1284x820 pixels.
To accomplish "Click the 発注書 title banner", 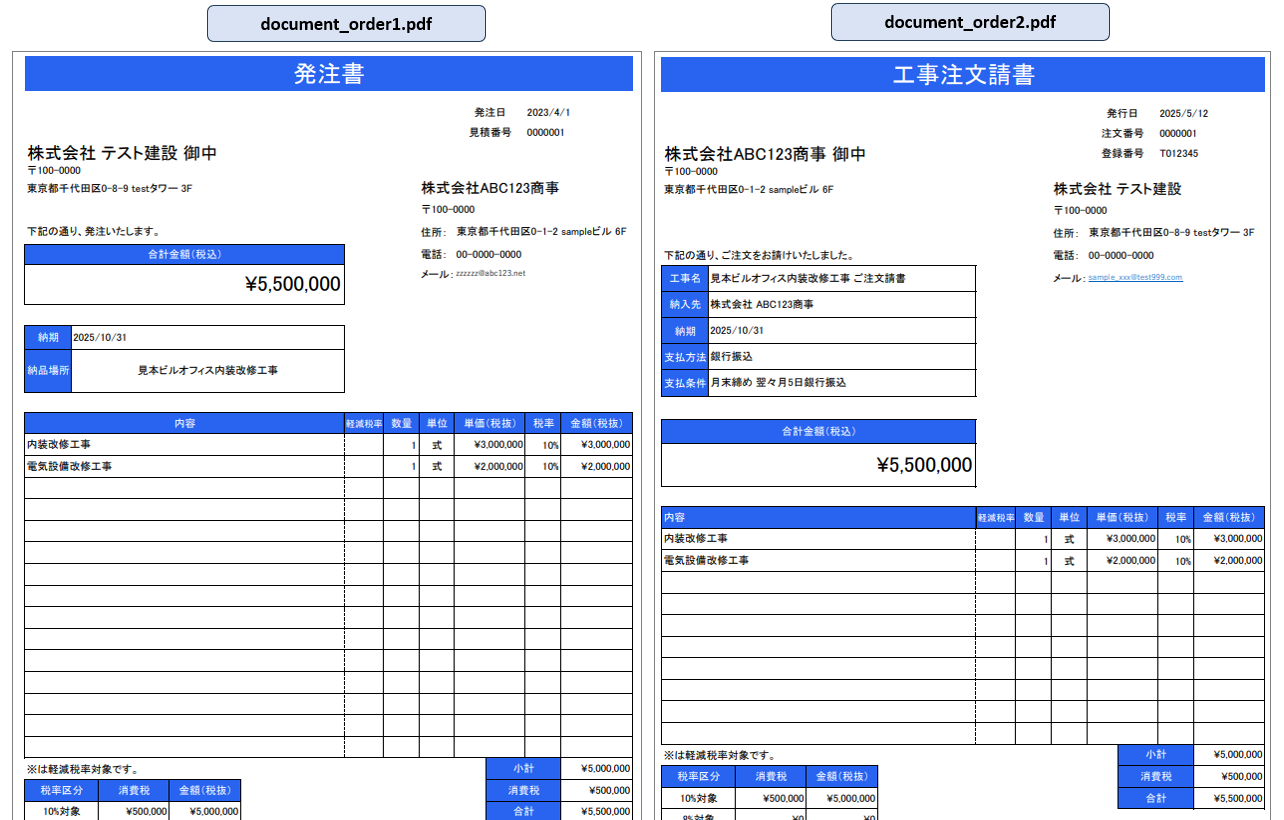I will (x=329, y=73).
